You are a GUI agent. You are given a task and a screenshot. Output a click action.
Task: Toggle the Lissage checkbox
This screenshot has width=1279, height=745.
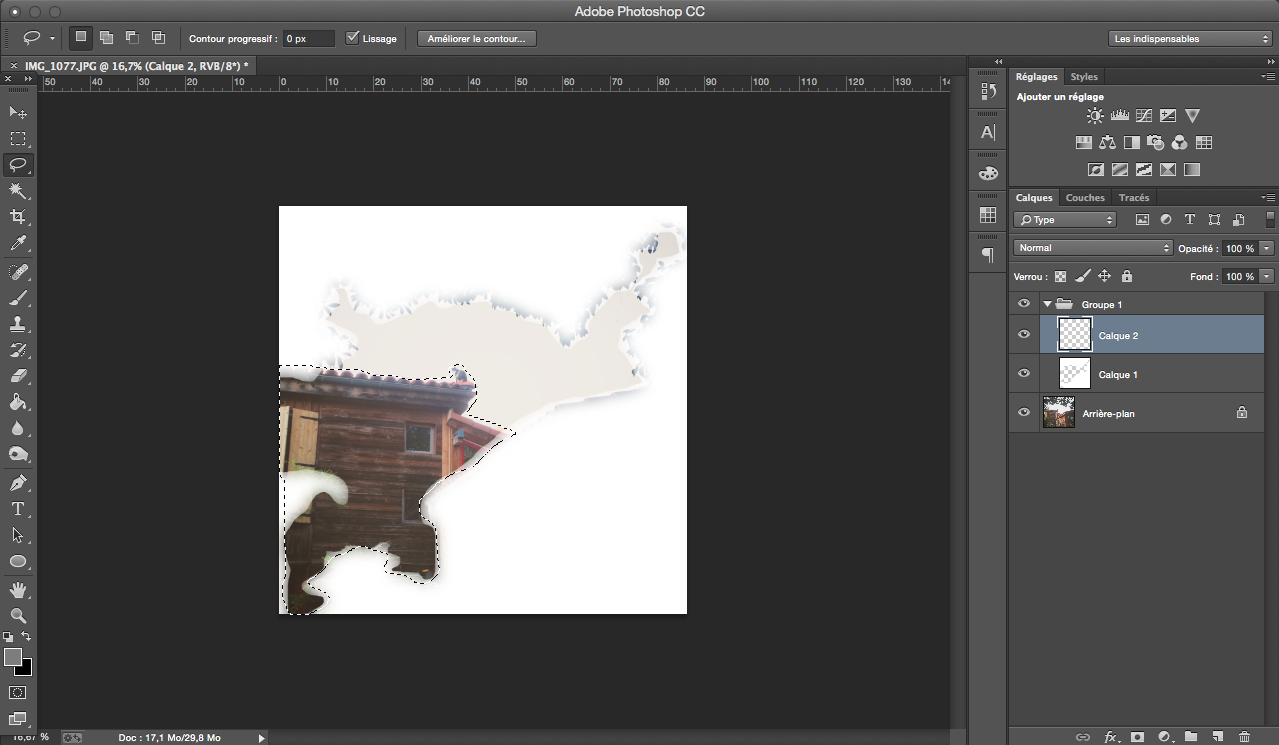click(x=352, y=38)
